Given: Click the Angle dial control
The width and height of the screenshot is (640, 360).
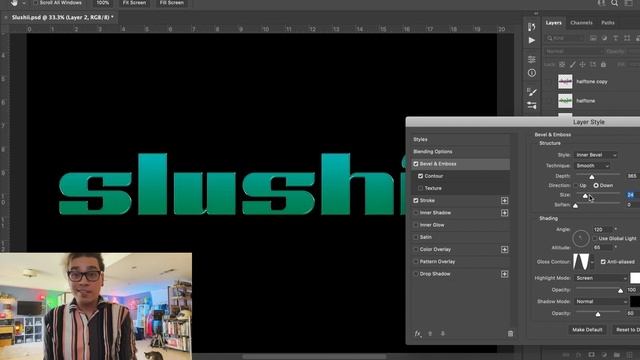Looking at the screenshot, I should coord(581,239).
